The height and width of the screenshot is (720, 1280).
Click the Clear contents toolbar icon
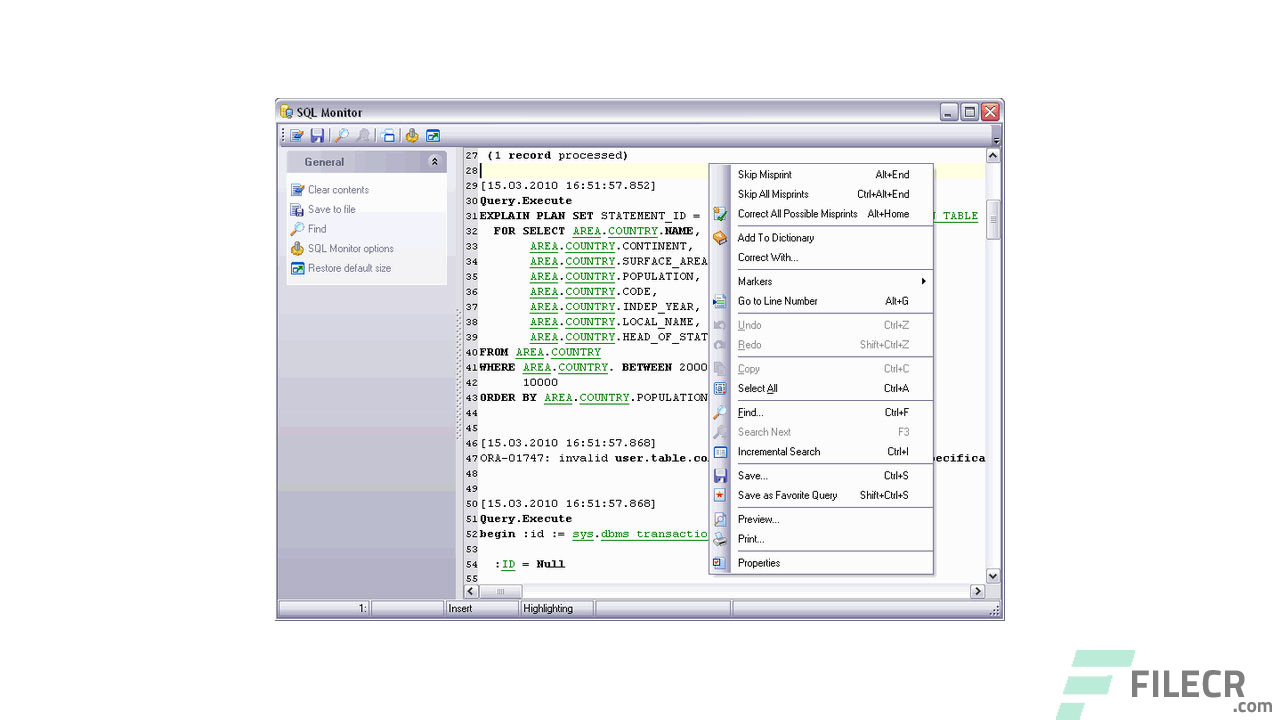click(x=297, y=136)
